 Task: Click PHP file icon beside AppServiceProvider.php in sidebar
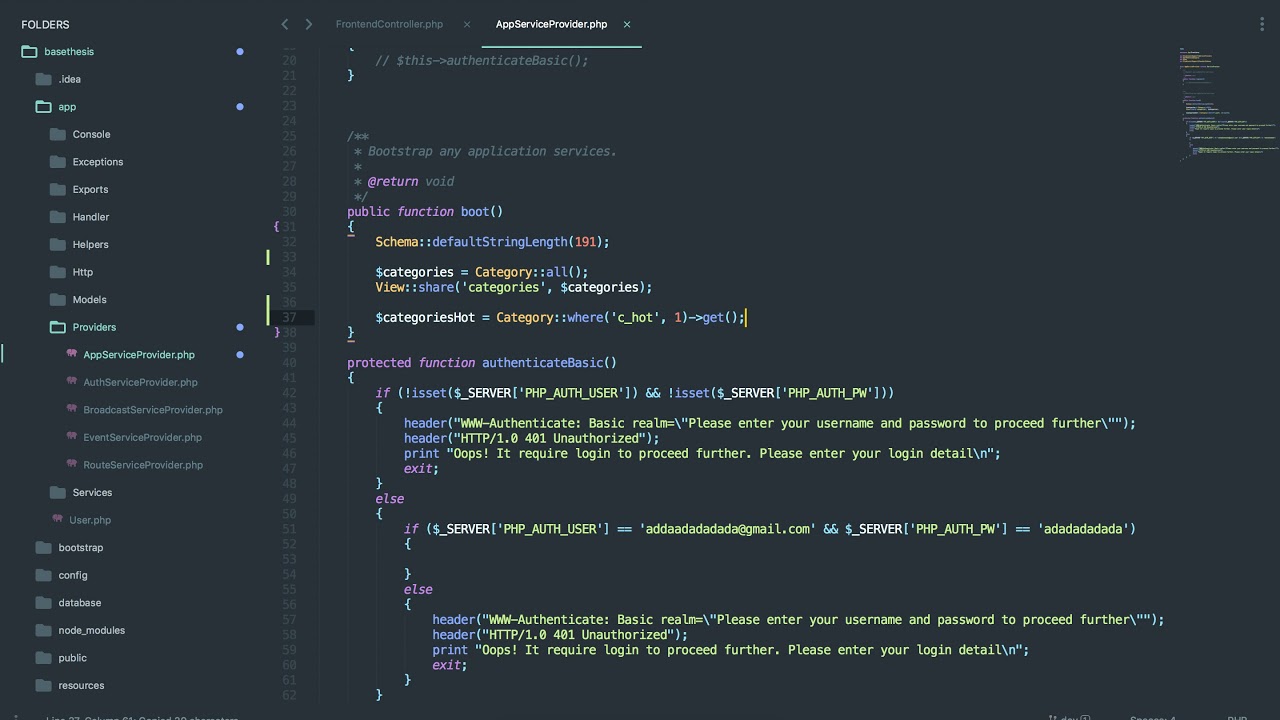click(x=72, y=354)
